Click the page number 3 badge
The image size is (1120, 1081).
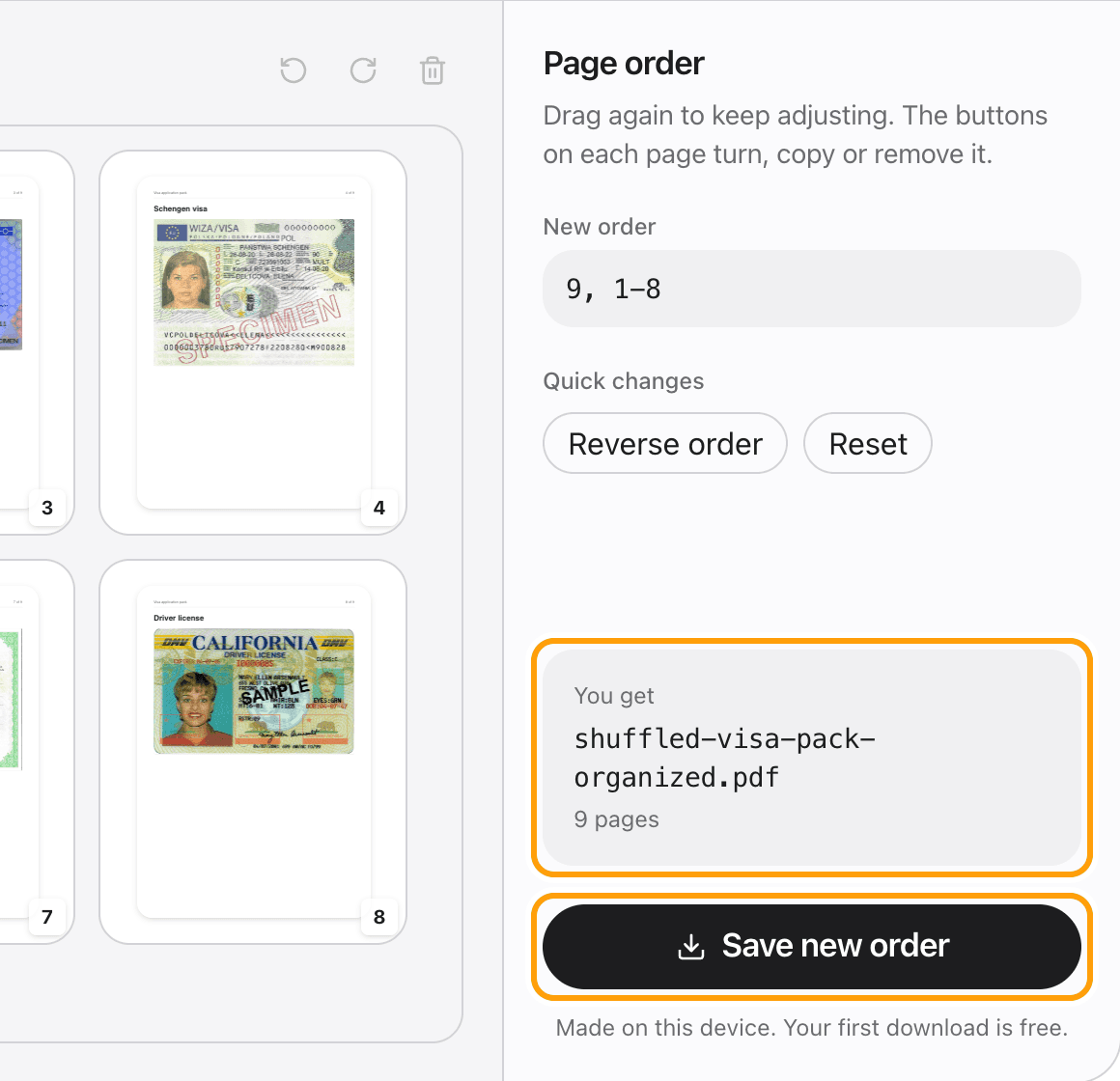point(47,508)
